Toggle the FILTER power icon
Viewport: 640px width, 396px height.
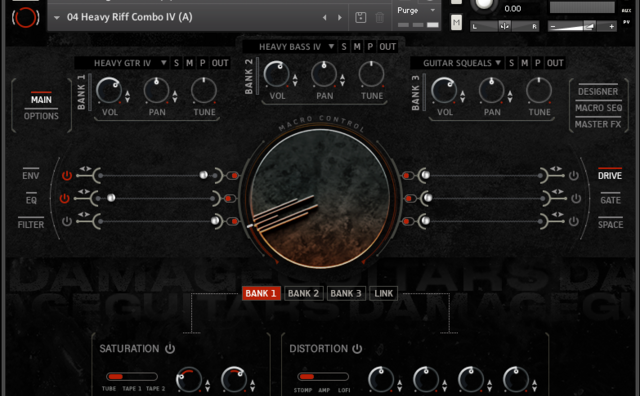(x=67, y=221)
